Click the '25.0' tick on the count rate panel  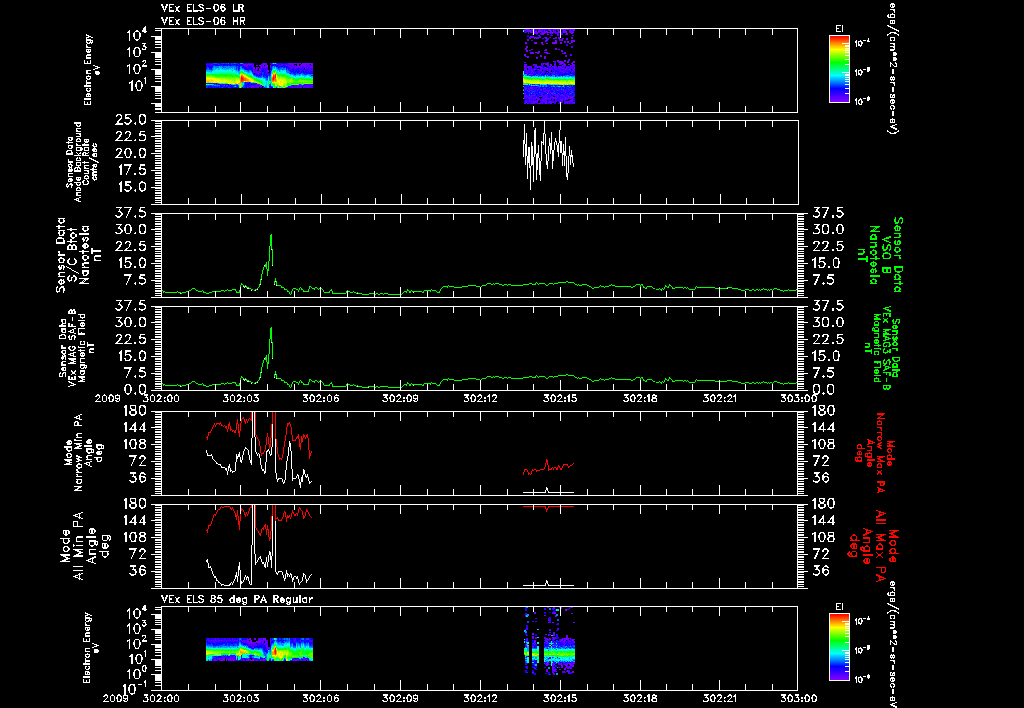tap(133, 120)
